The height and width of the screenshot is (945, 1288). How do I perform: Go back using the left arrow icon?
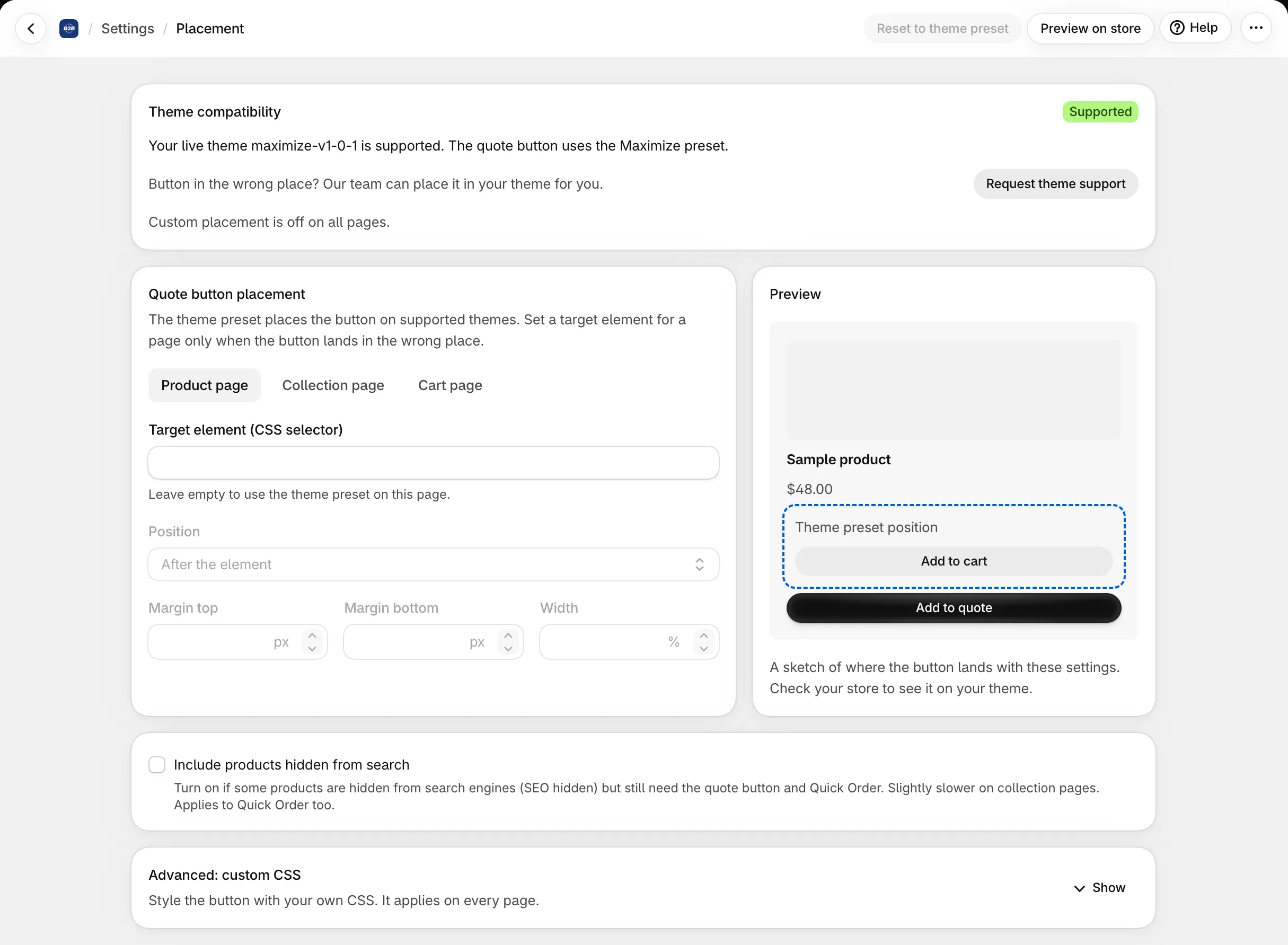coord(31,28)
